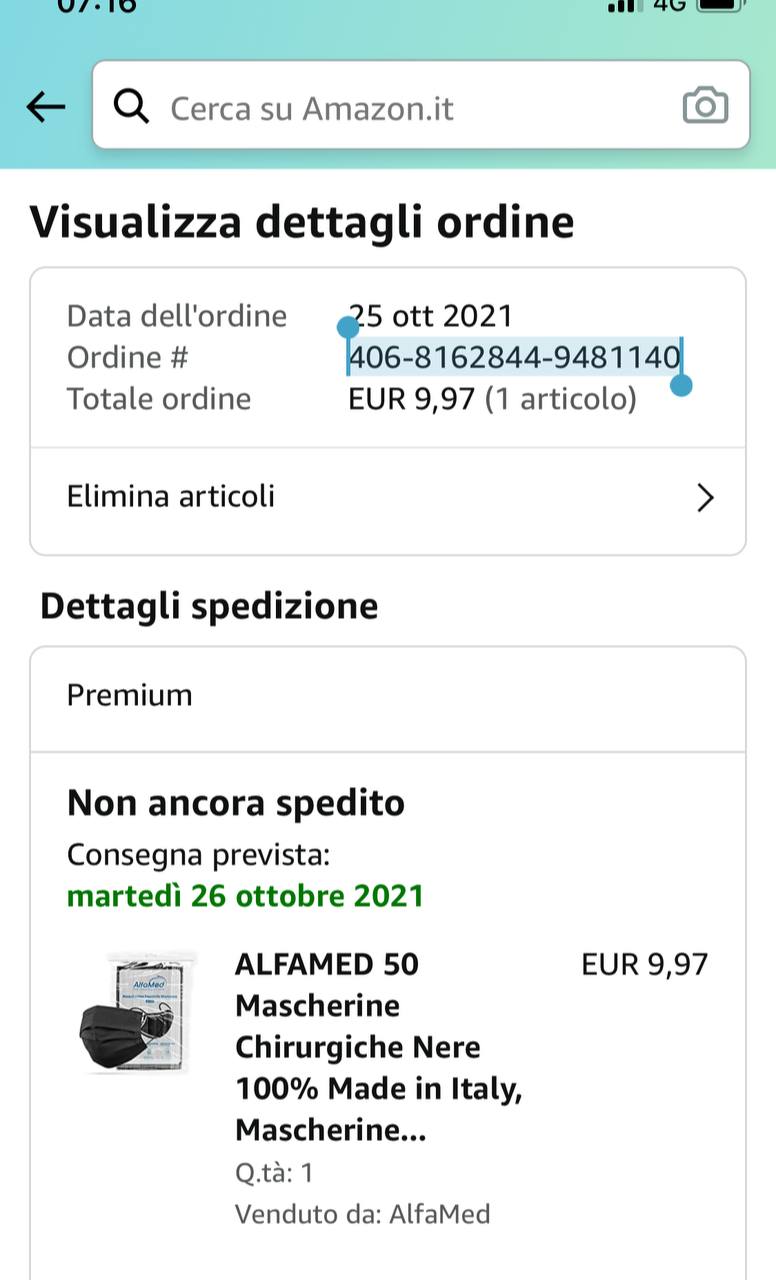
Task: Focus the Cerca su Amazon.it search field
Action: click(x=421, y=105)
